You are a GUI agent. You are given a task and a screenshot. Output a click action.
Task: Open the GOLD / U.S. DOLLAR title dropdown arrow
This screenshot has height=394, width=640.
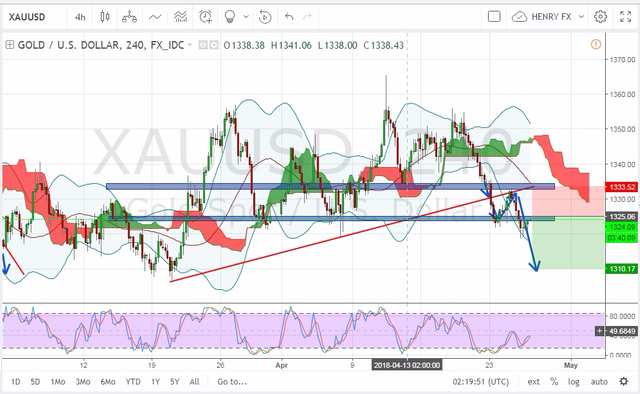[x=190, y=45]
